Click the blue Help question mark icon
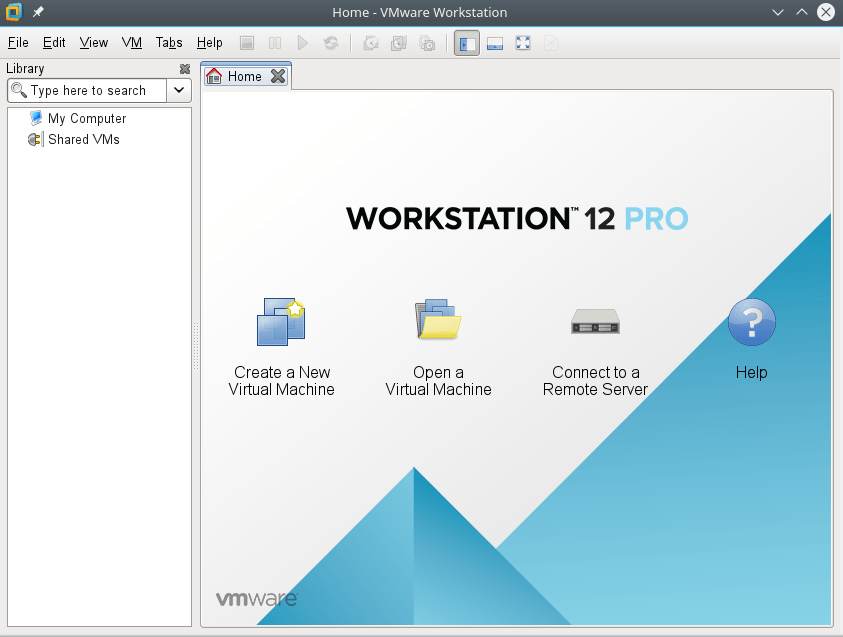This screenshot has height=637, width=843. (x=752, y=321)
